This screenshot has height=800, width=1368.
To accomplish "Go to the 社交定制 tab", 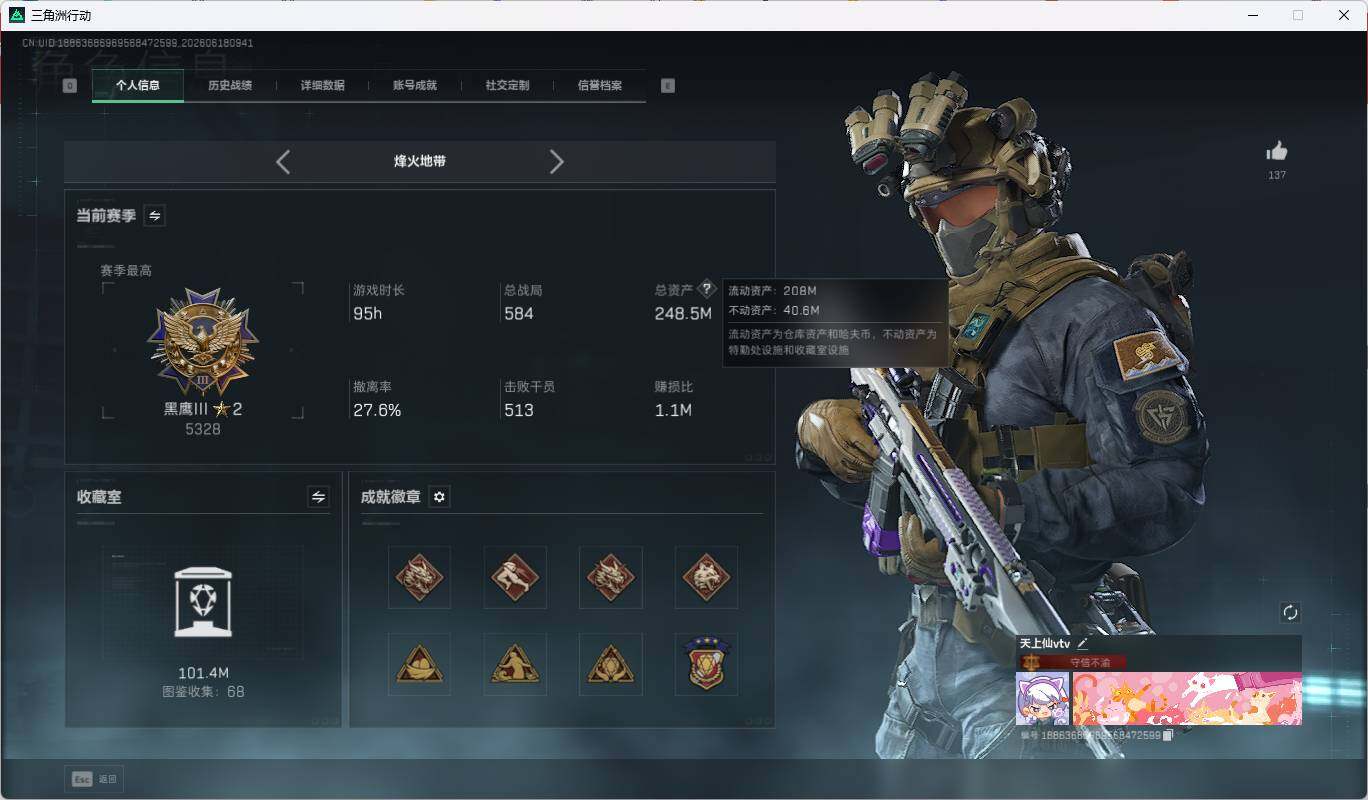I will 507,85.
